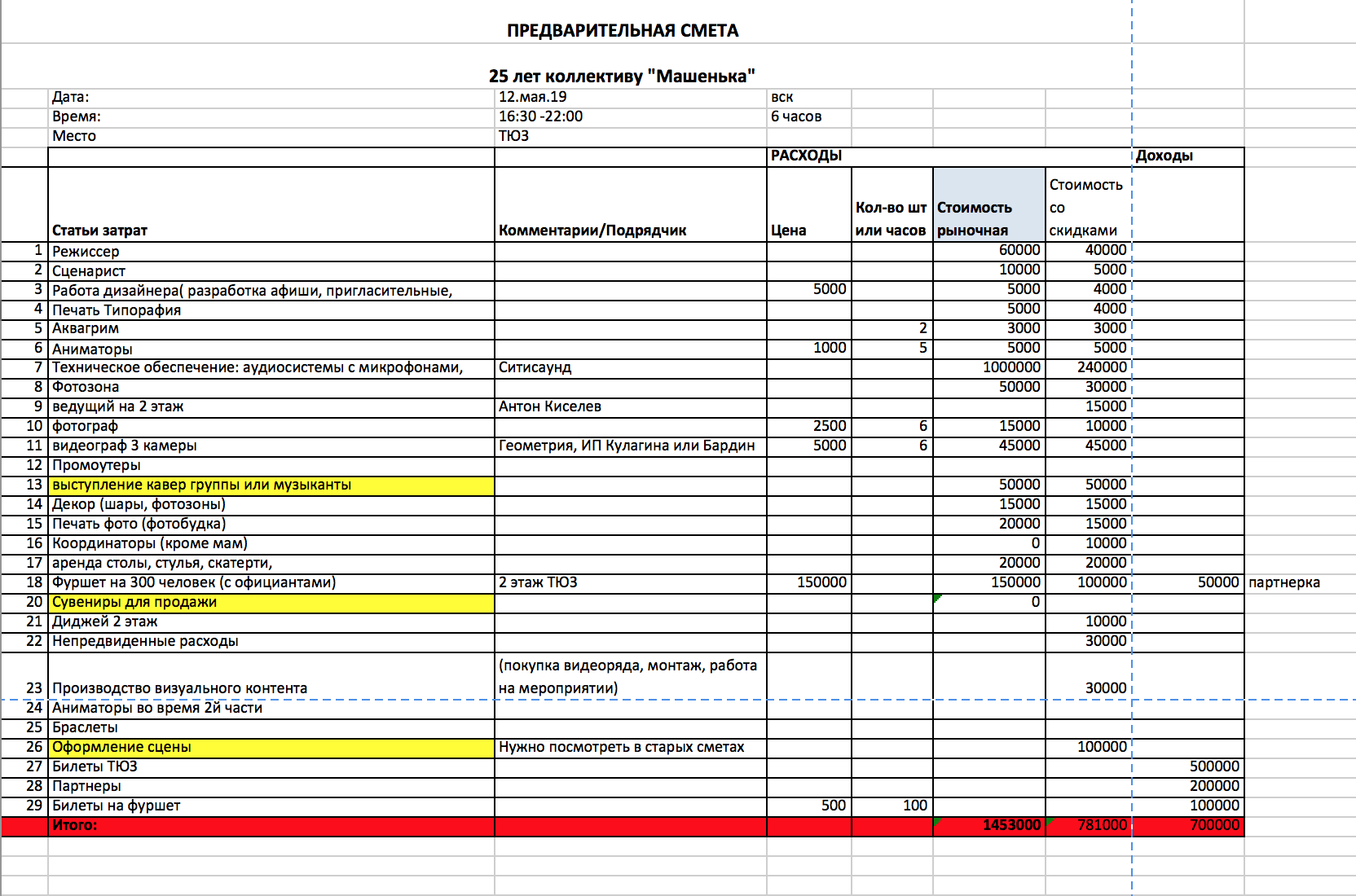
Task: Select the 'Комментарии/Подрядчик' column header
Action: pos(631,204)
